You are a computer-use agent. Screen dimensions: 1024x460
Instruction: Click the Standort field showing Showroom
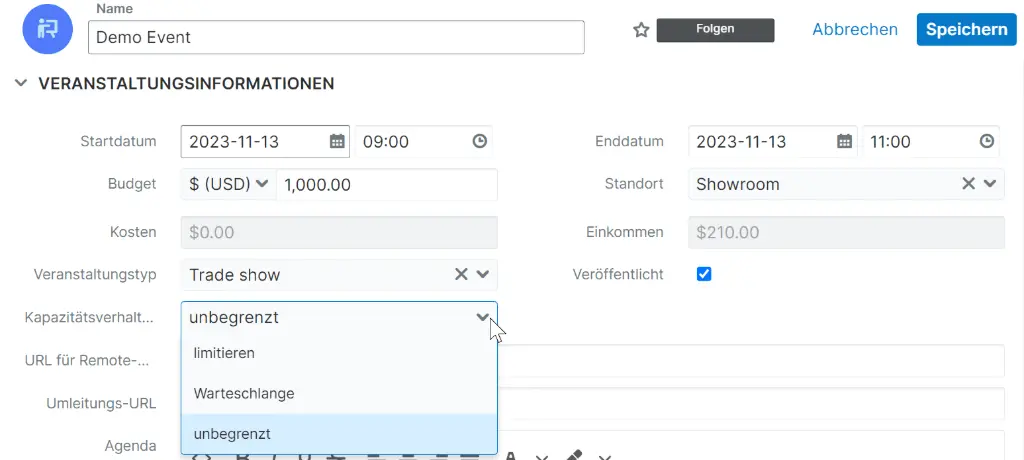(846, 184)
